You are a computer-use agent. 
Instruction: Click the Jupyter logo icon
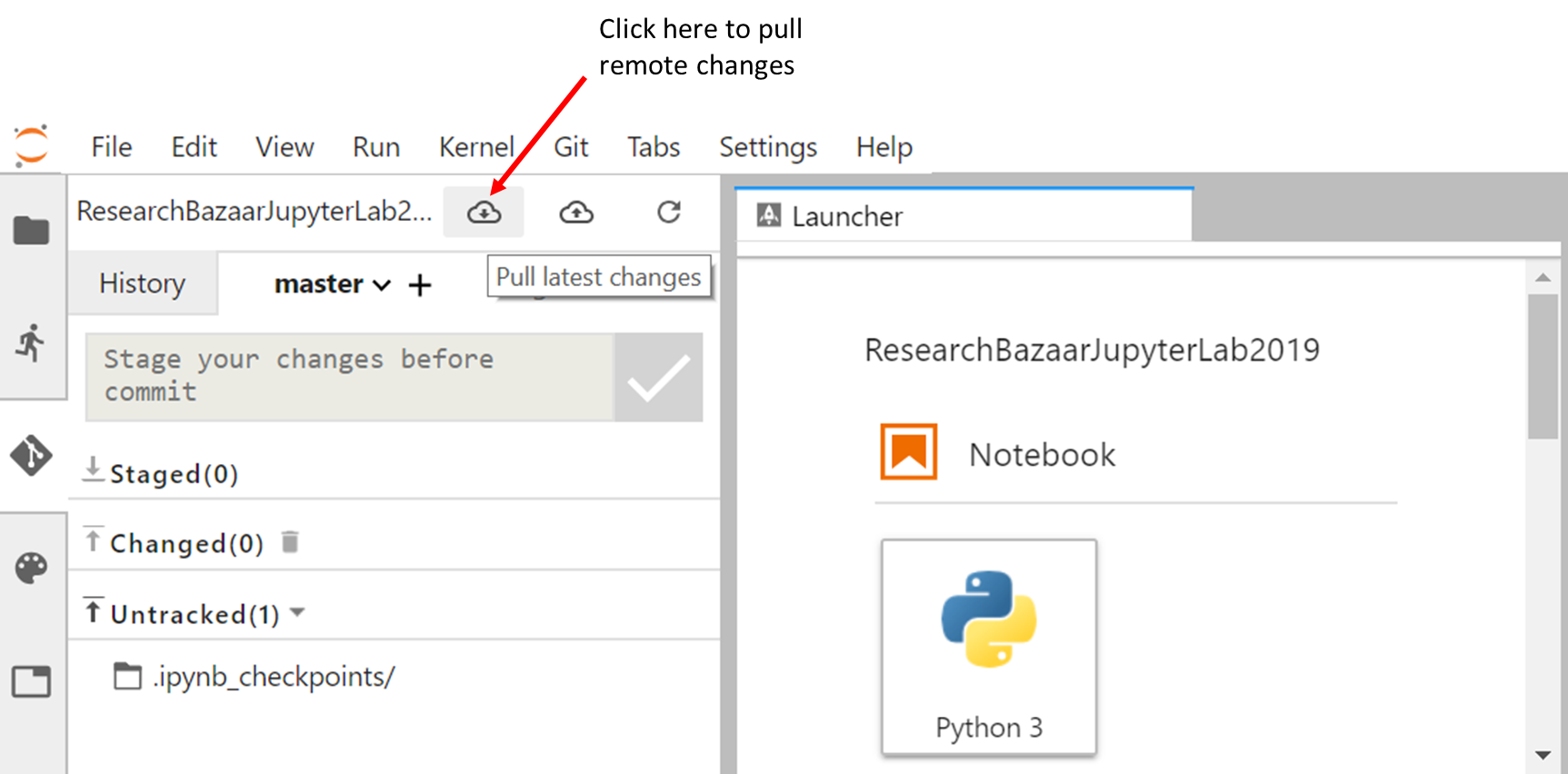click(x=32, y=145)
